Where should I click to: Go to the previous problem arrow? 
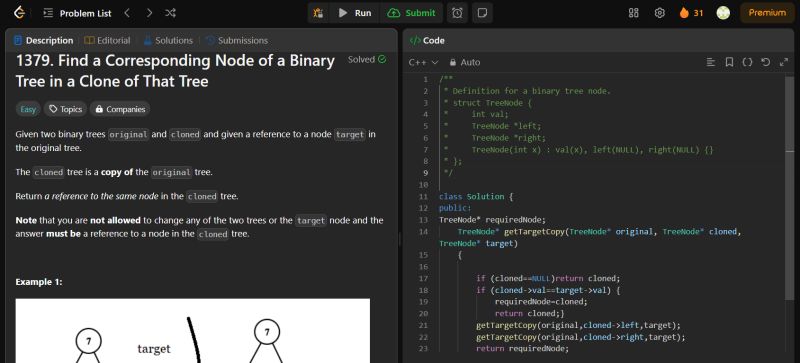pos(127,13)
